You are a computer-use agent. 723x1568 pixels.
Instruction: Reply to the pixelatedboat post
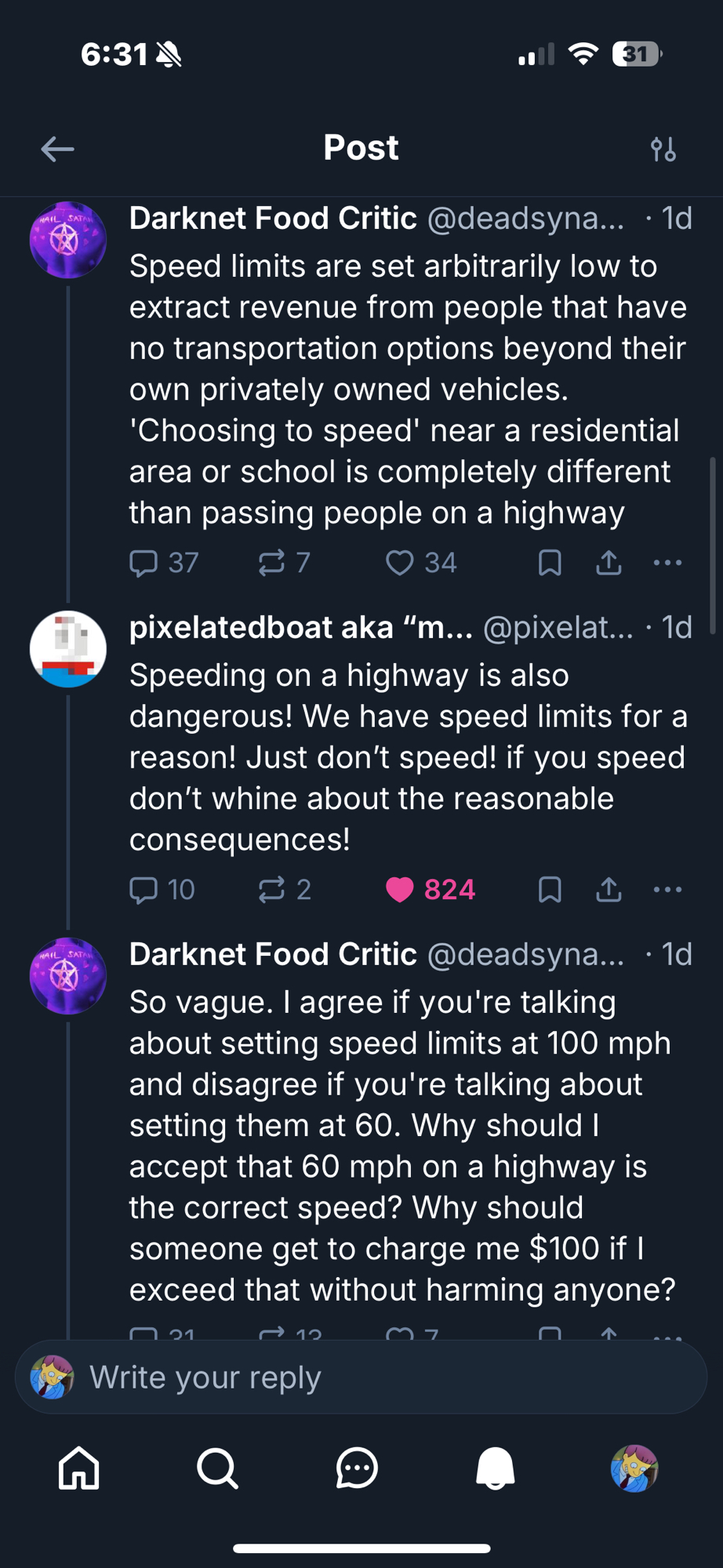(x=144, y=890)
